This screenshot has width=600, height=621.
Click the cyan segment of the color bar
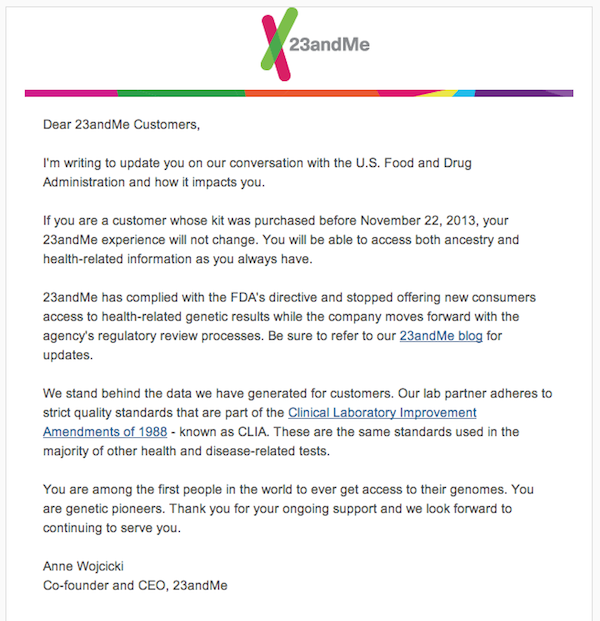pos(464,93)
